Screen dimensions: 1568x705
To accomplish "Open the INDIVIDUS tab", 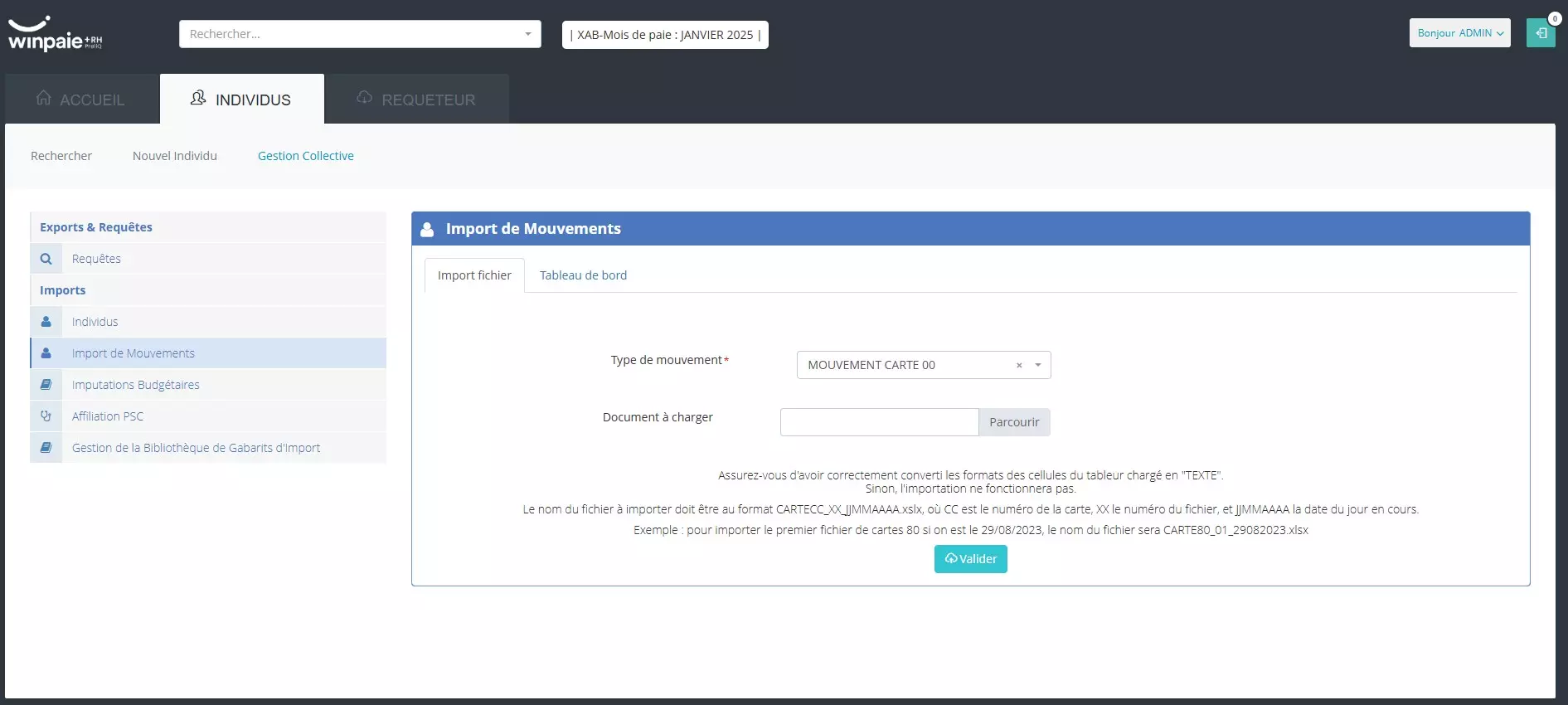I will tap(242, 99).
